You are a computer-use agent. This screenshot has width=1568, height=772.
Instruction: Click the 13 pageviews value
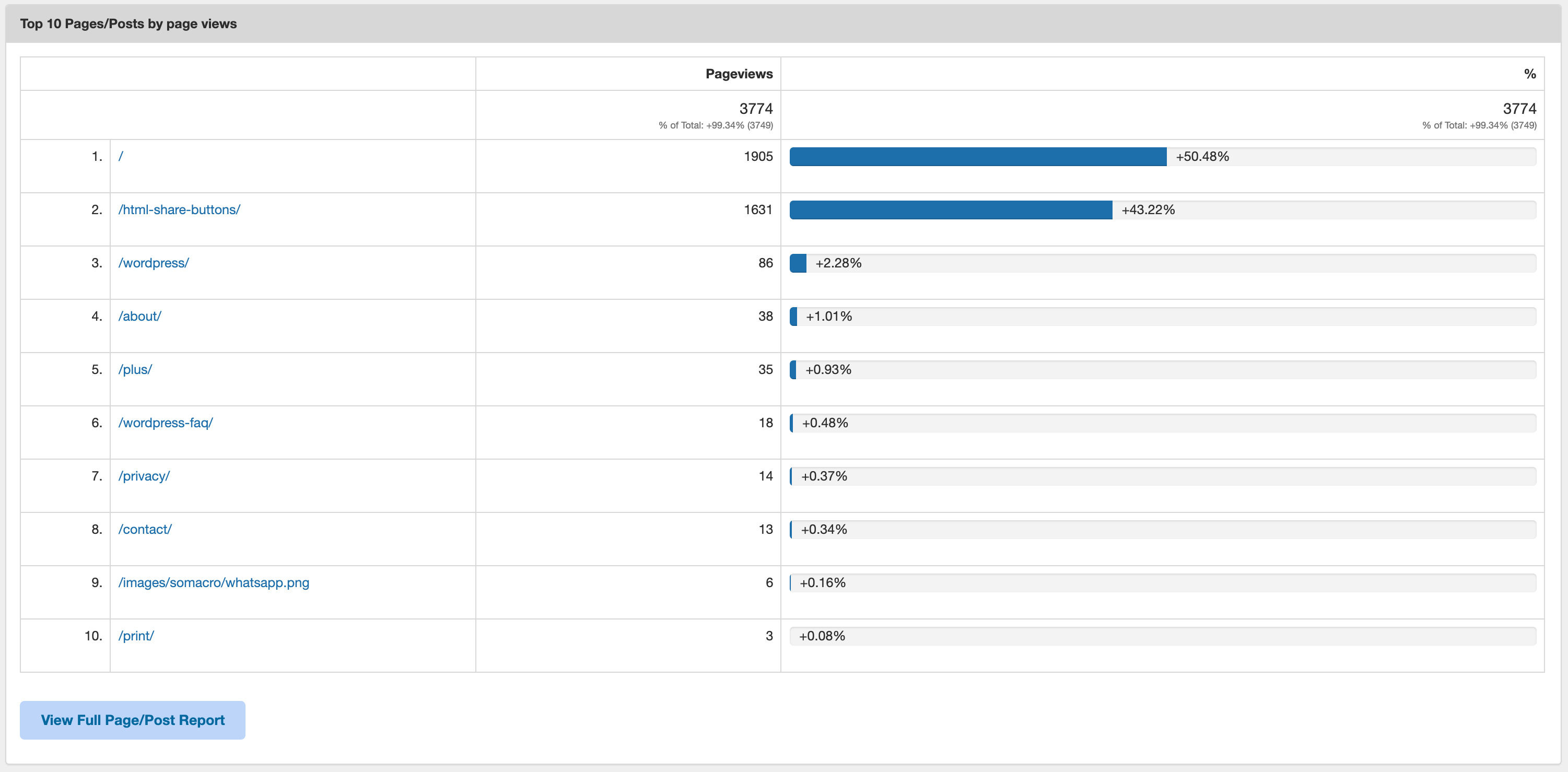[765, 529]
